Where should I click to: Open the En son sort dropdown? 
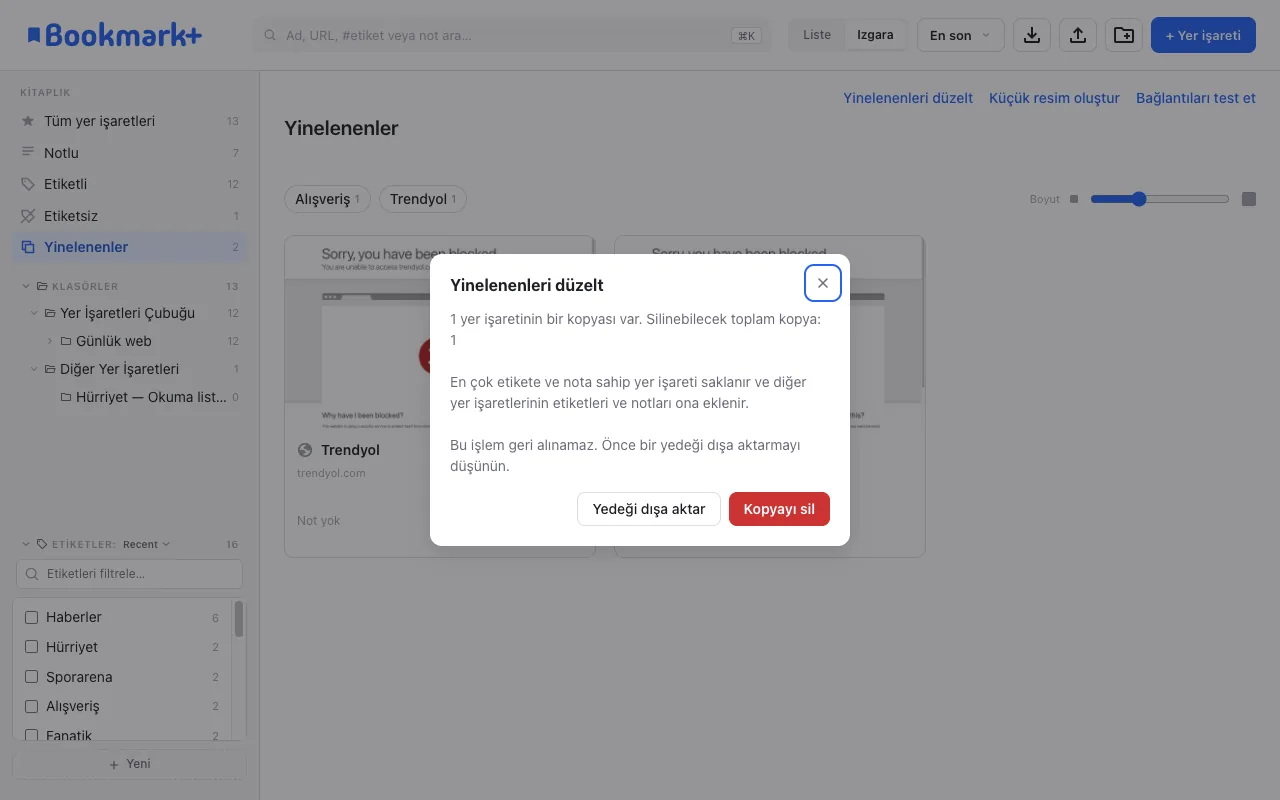coord(960,35)
